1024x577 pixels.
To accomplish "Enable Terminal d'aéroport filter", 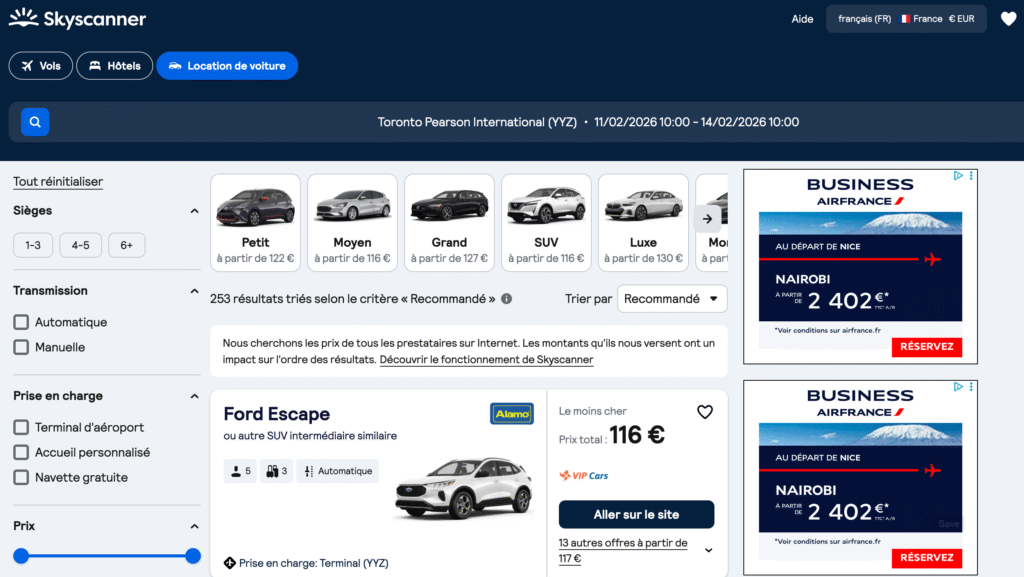I will 21,428.
